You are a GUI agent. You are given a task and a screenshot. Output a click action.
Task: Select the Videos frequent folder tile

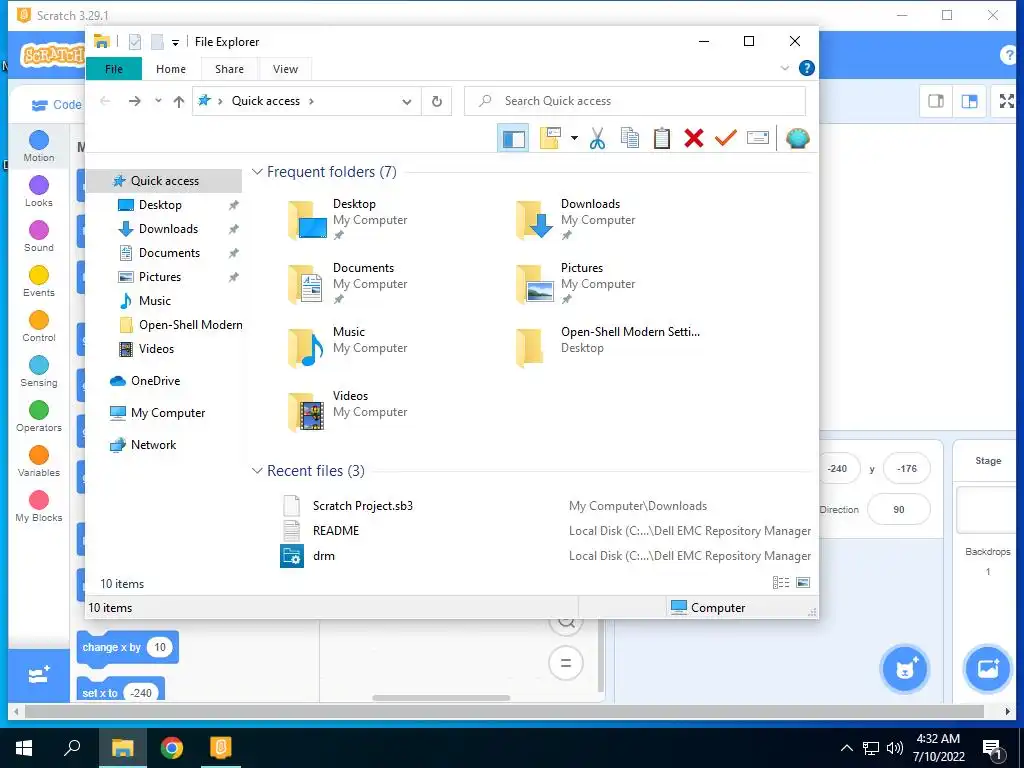(348, 411)
